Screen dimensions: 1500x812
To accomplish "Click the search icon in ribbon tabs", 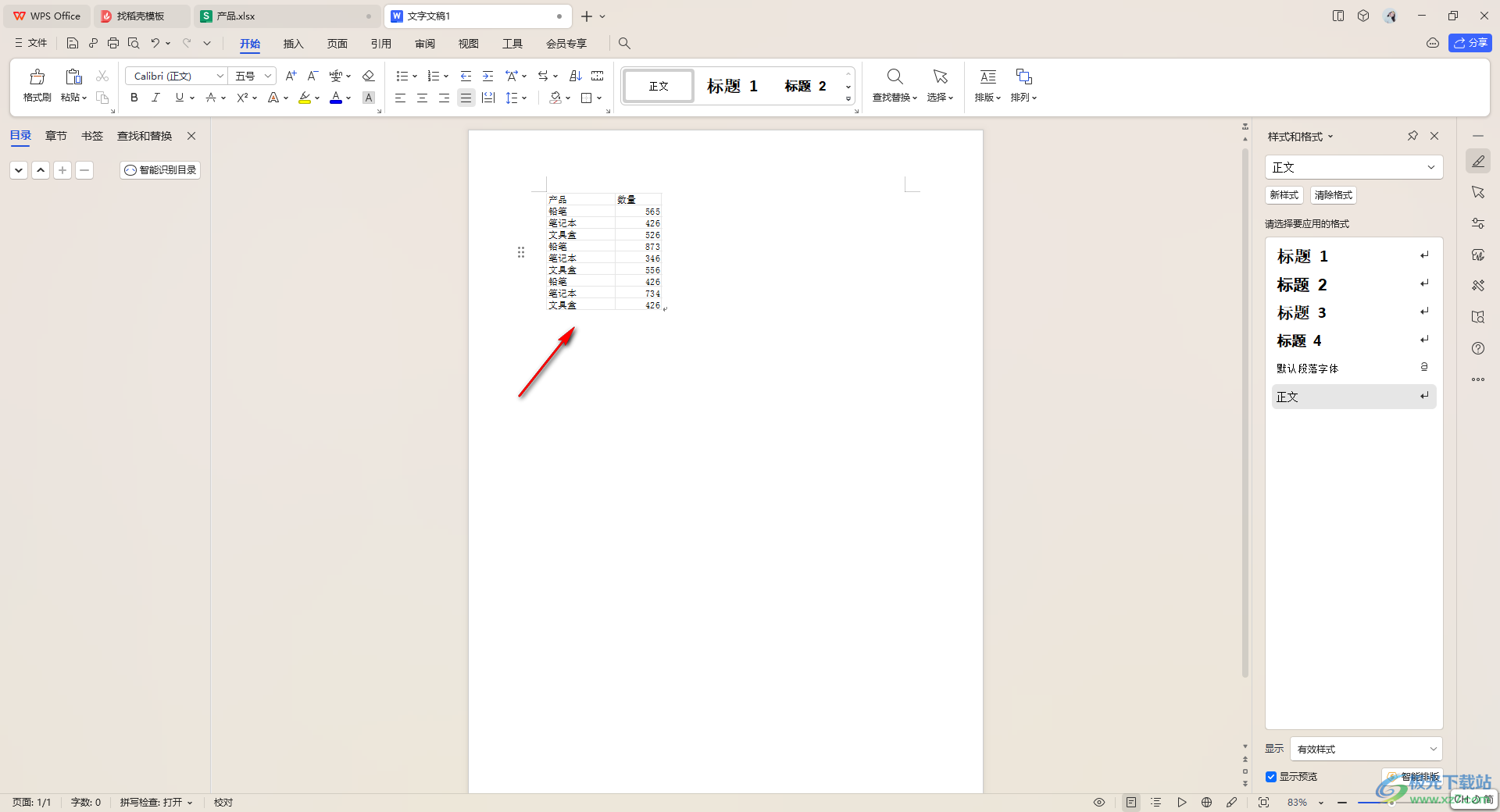I will pos(624,44).
